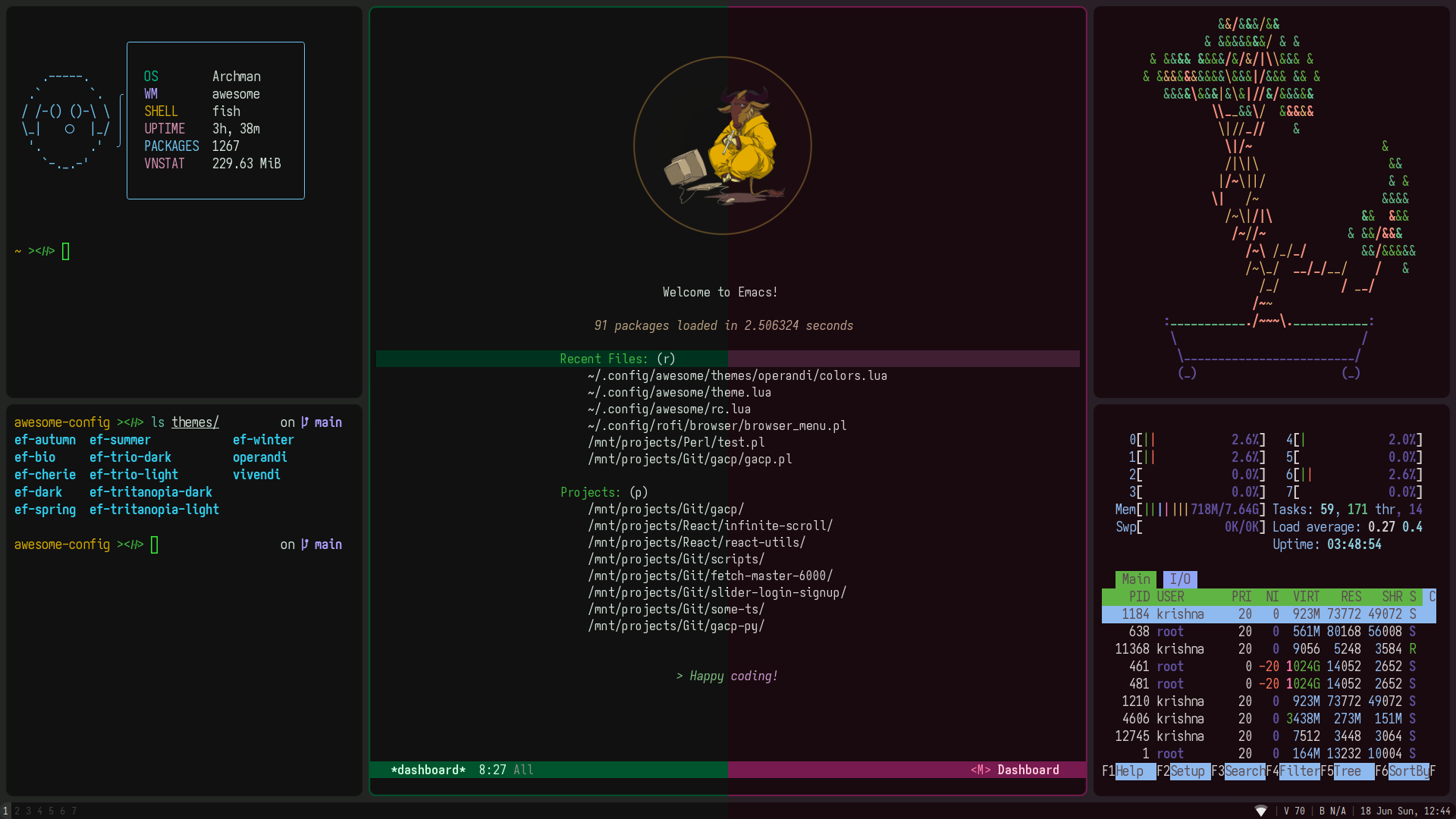The height and width of the screenshot is (819, 1456).
Task: Sort htop by RES column header
Action: point(1351,597)
